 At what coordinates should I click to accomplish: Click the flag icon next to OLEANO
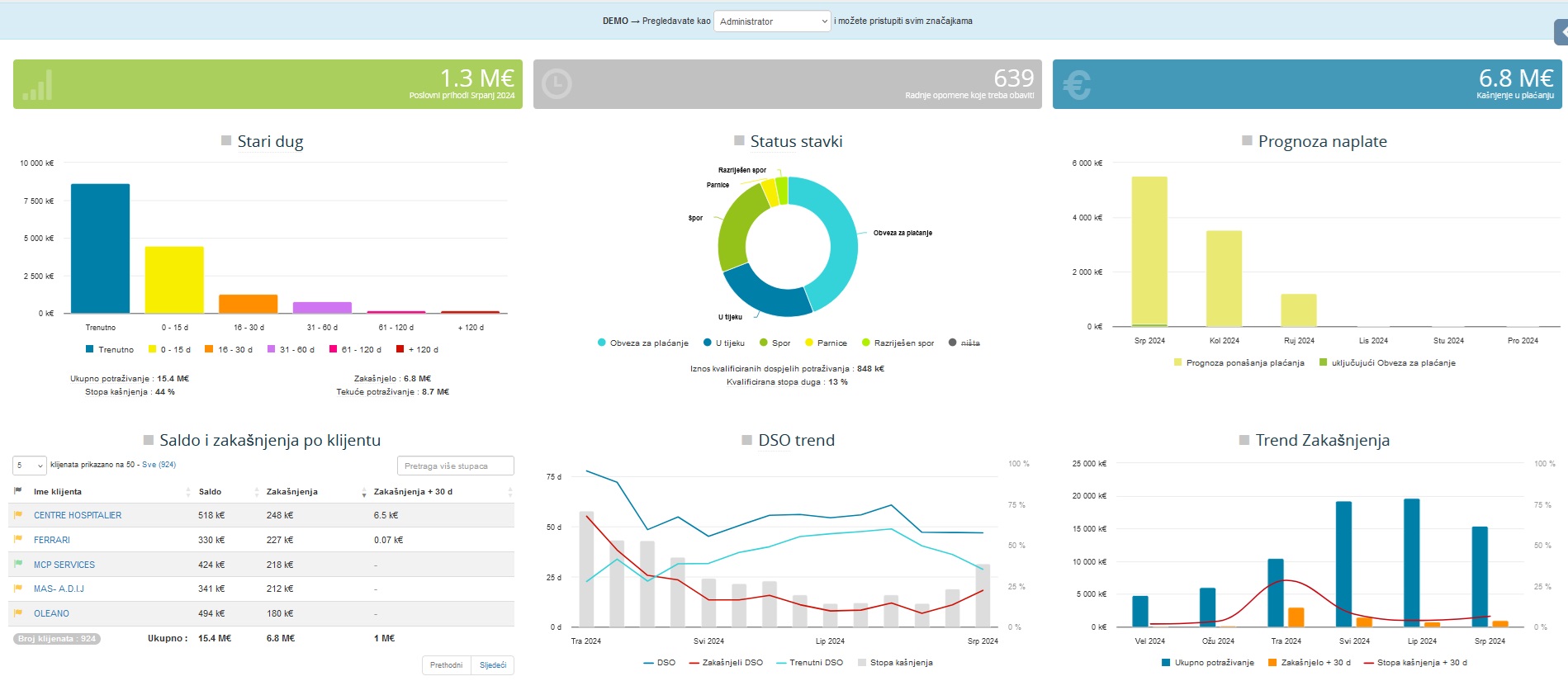18,613
